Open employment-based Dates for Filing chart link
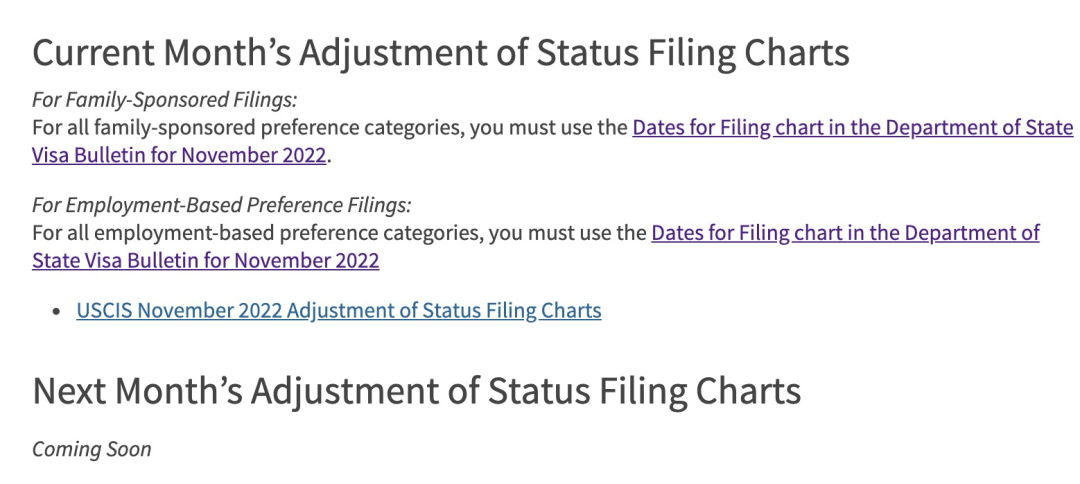 tap(845, 233)
